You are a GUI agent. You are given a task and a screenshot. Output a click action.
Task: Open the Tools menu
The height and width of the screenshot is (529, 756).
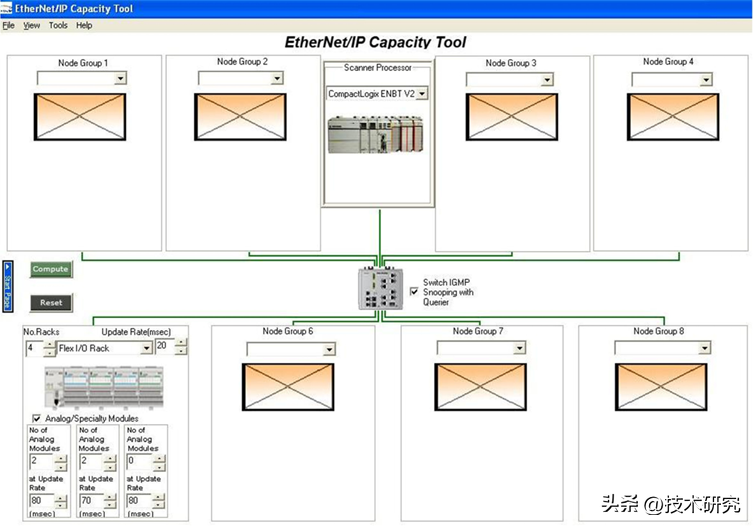click(58, 25)
